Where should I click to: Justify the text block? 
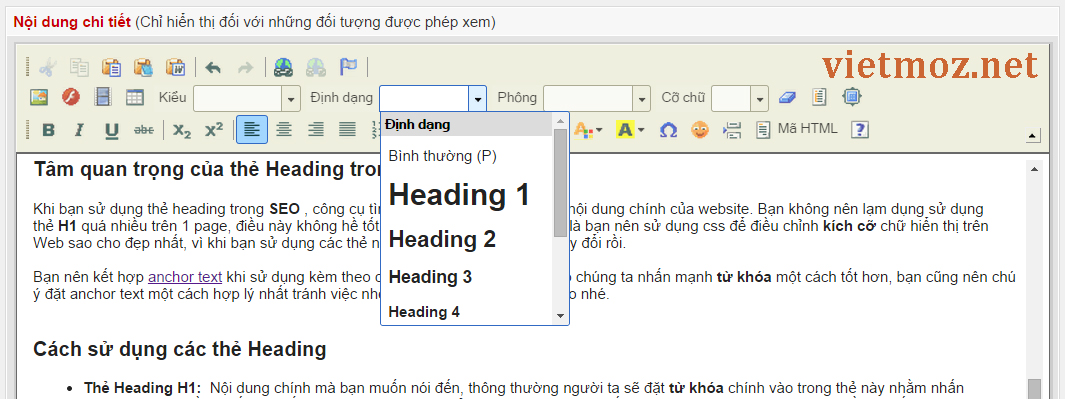(x=347, y=130)
